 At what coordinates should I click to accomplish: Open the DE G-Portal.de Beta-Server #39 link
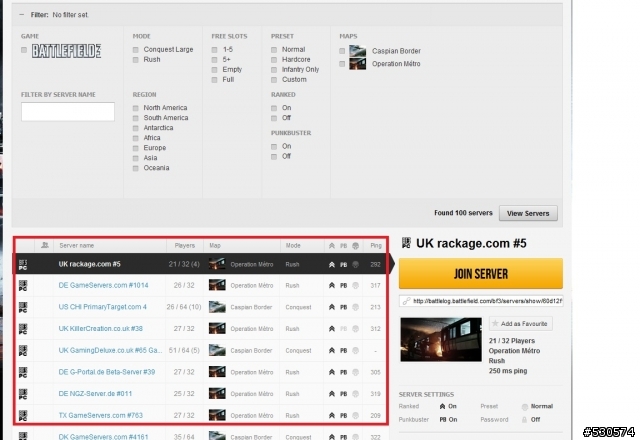107,372
